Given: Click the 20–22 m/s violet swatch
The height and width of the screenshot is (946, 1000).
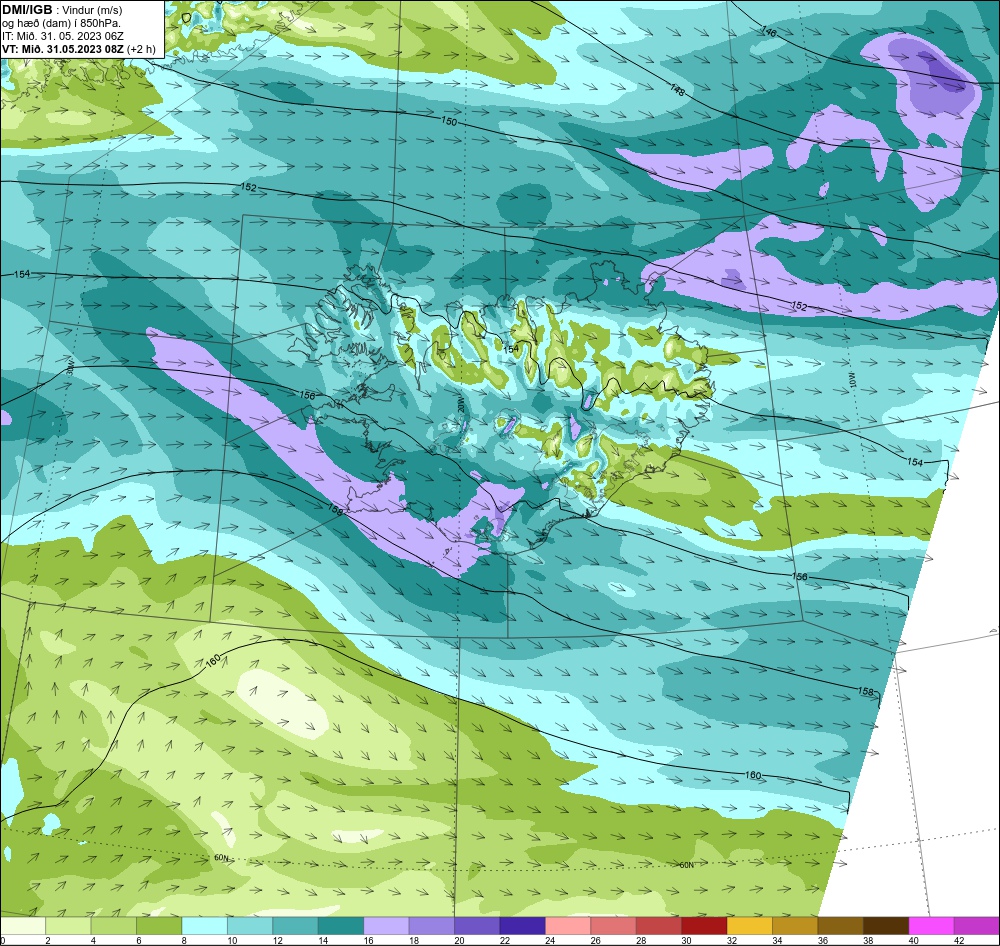Looking at the screenshot, I should tap(477, 926).
